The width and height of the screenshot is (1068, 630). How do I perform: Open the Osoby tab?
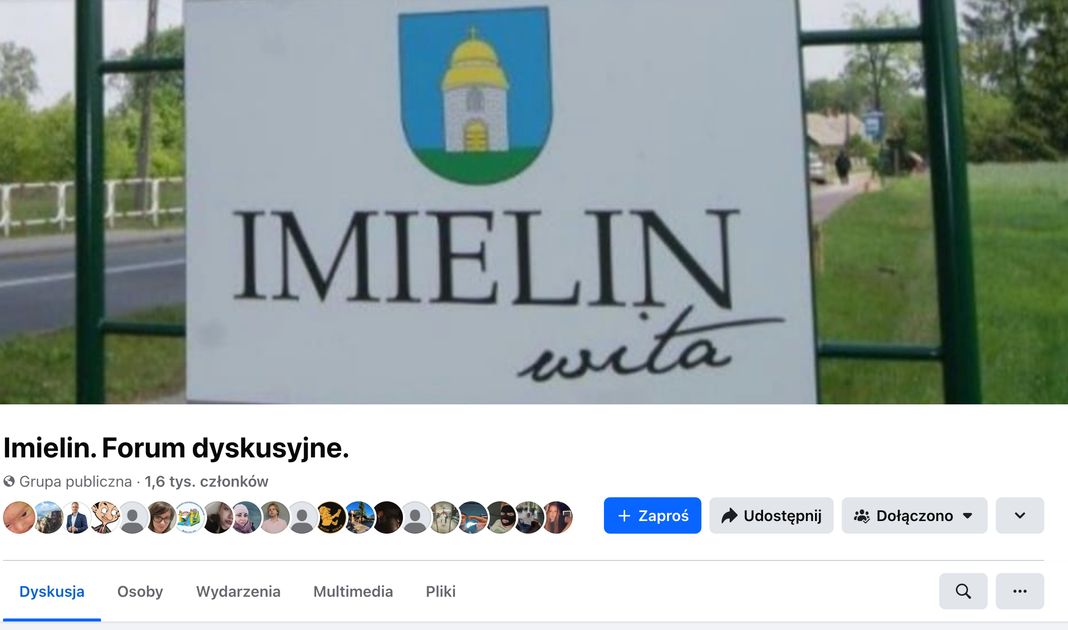tap(140, 591)
